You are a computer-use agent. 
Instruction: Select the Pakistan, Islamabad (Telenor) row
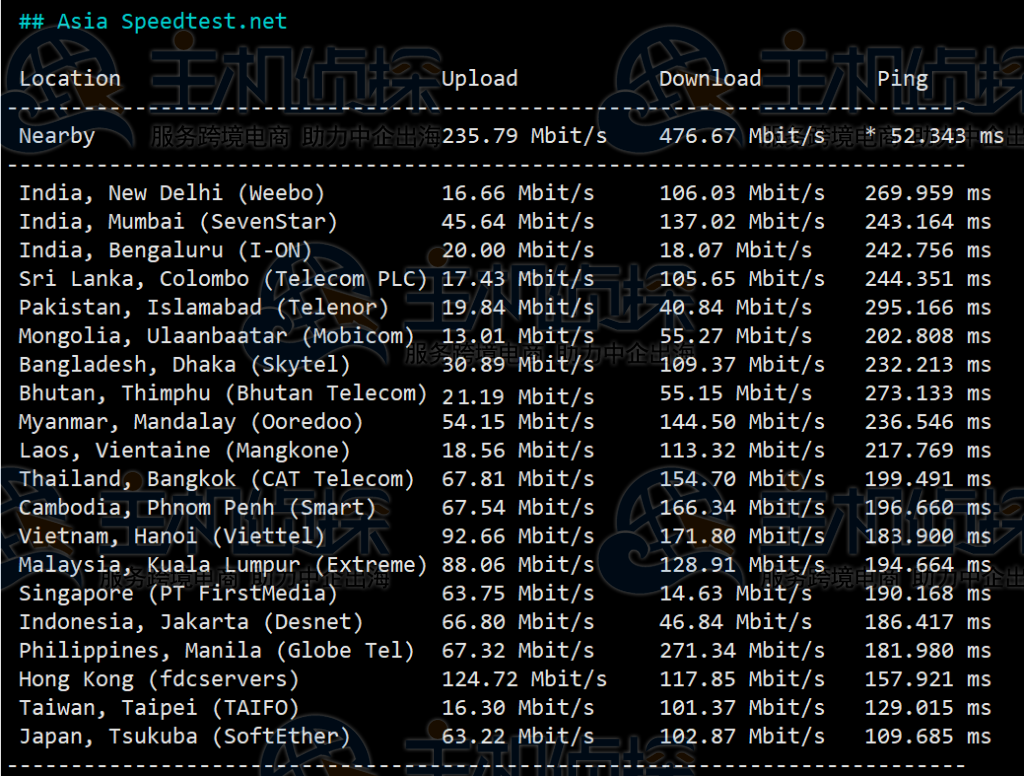click(204, 307)
